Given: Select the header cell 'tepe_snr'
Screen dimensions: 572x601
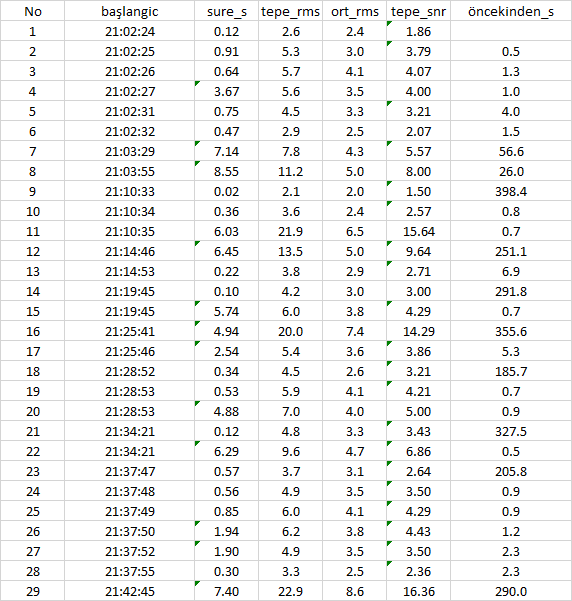Looking at the screenshot, I should (x=418, y=11).
